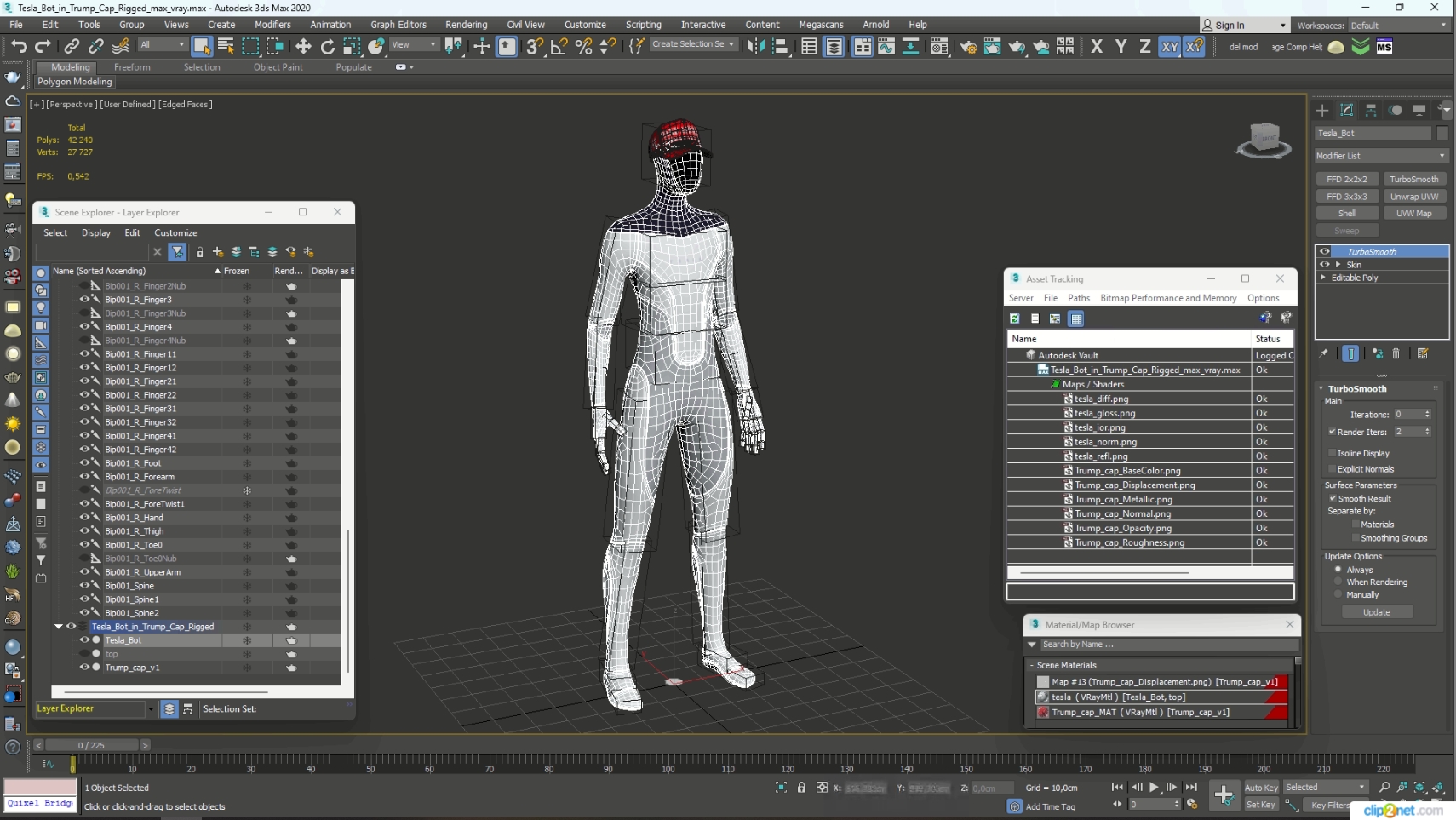Screen dimensions: 1456x820
Task: Switch to Object Paint ribbon tab
Action: click(278, 67)
